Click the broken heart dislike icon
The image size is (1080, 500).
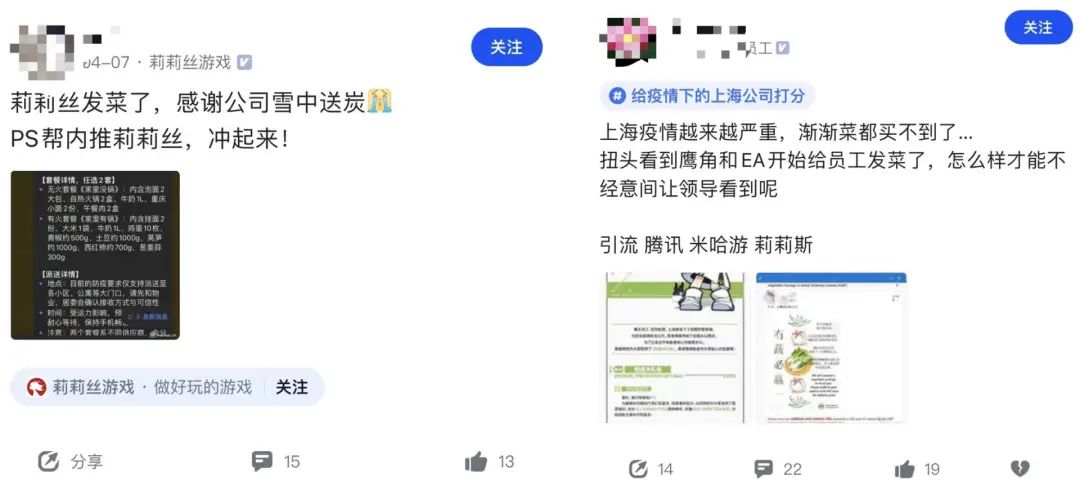(x=1019, y=469)
